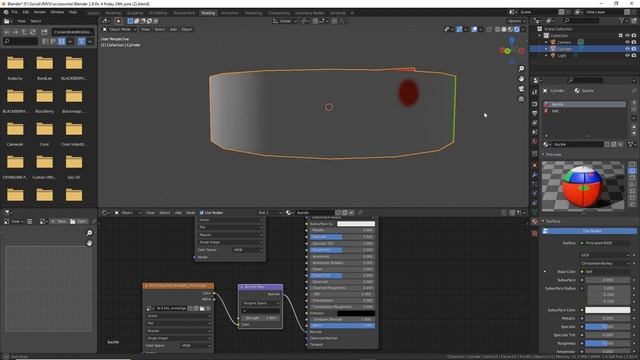The height and width of the screenshot is (360, 640).
Task: Click Open button in image editor header
Action: point(78,221)
